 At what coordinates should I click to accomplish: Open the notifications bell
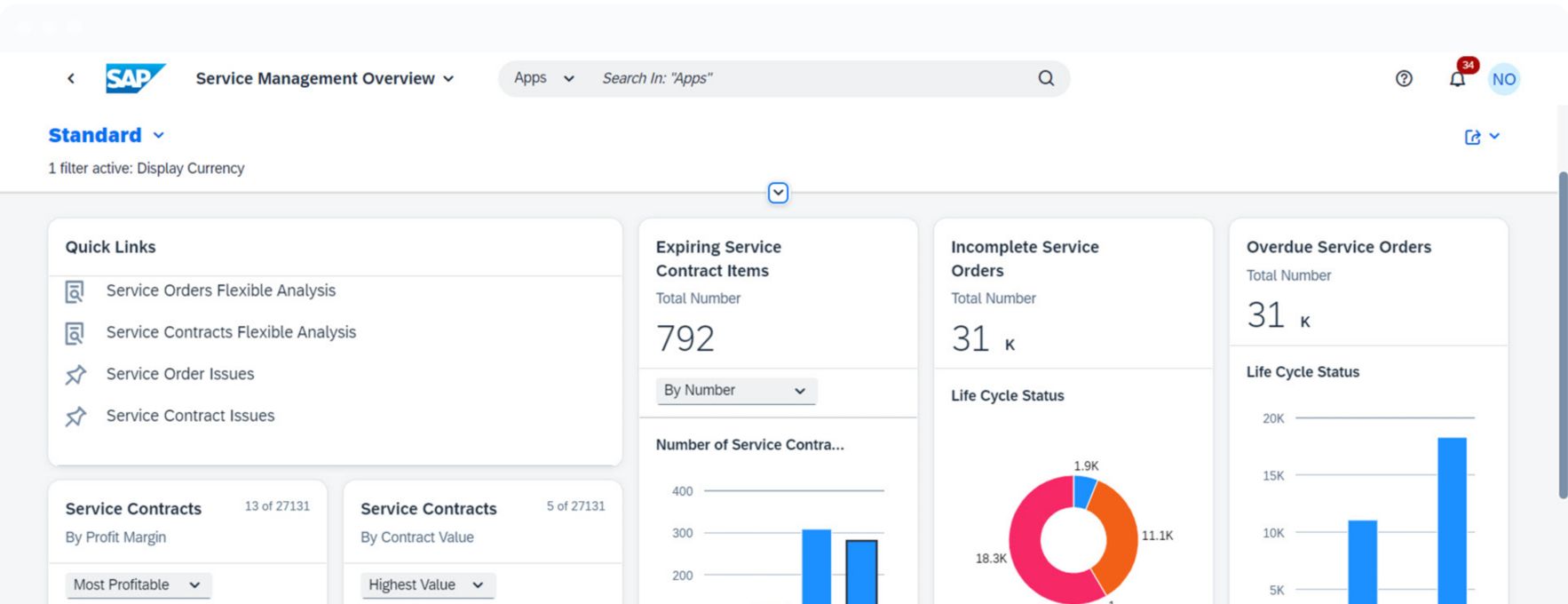[x=1457, y=79]
